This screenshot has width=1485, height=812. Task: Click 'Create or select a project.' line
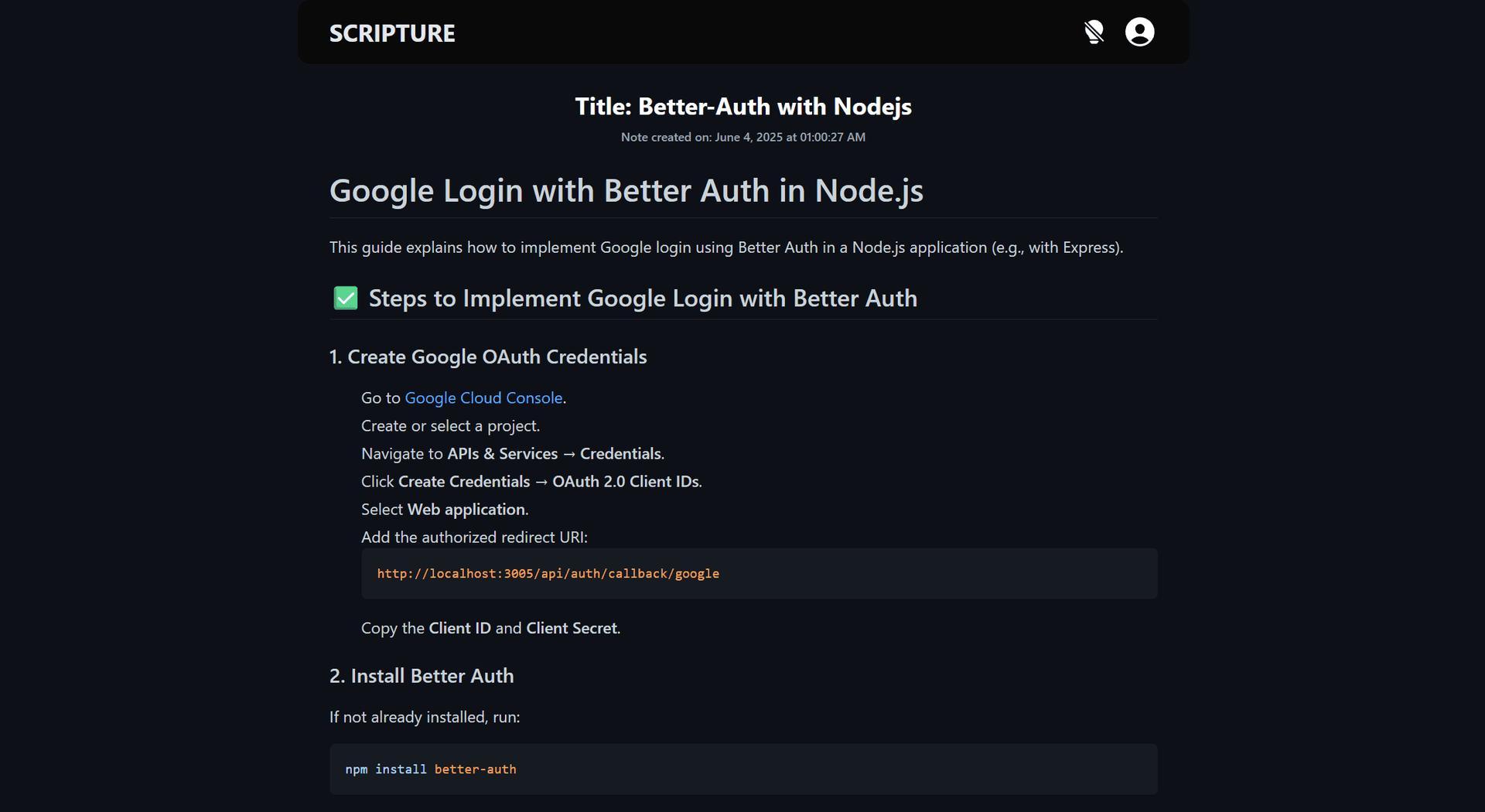451,425
